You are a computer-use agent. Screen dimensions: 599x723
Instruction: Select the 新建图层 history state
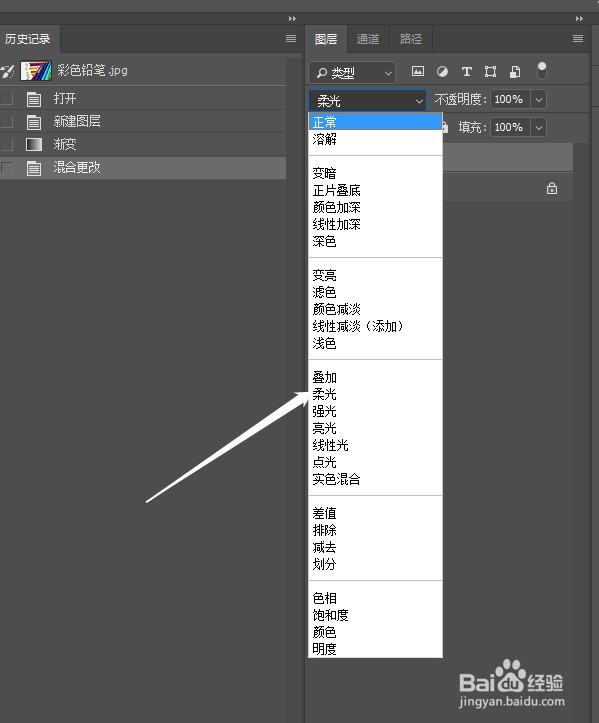coord(143,121)
